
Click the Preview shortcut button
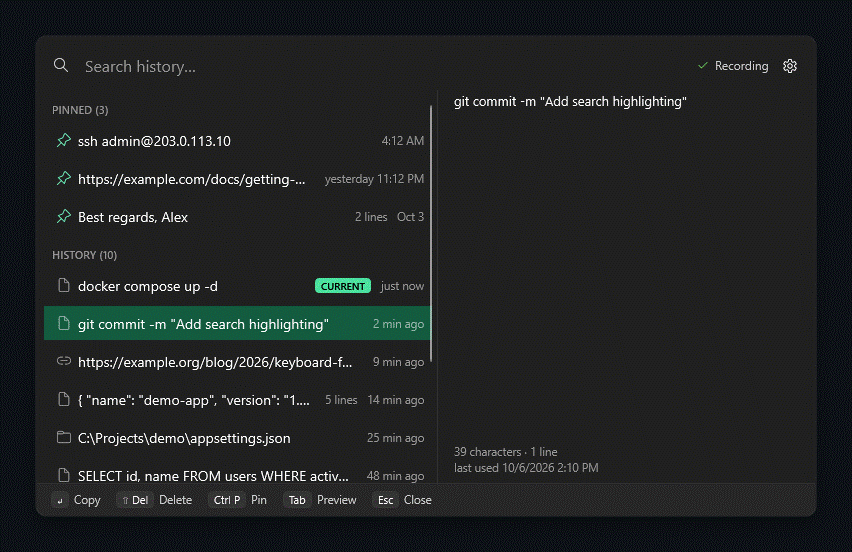point(320,500)
